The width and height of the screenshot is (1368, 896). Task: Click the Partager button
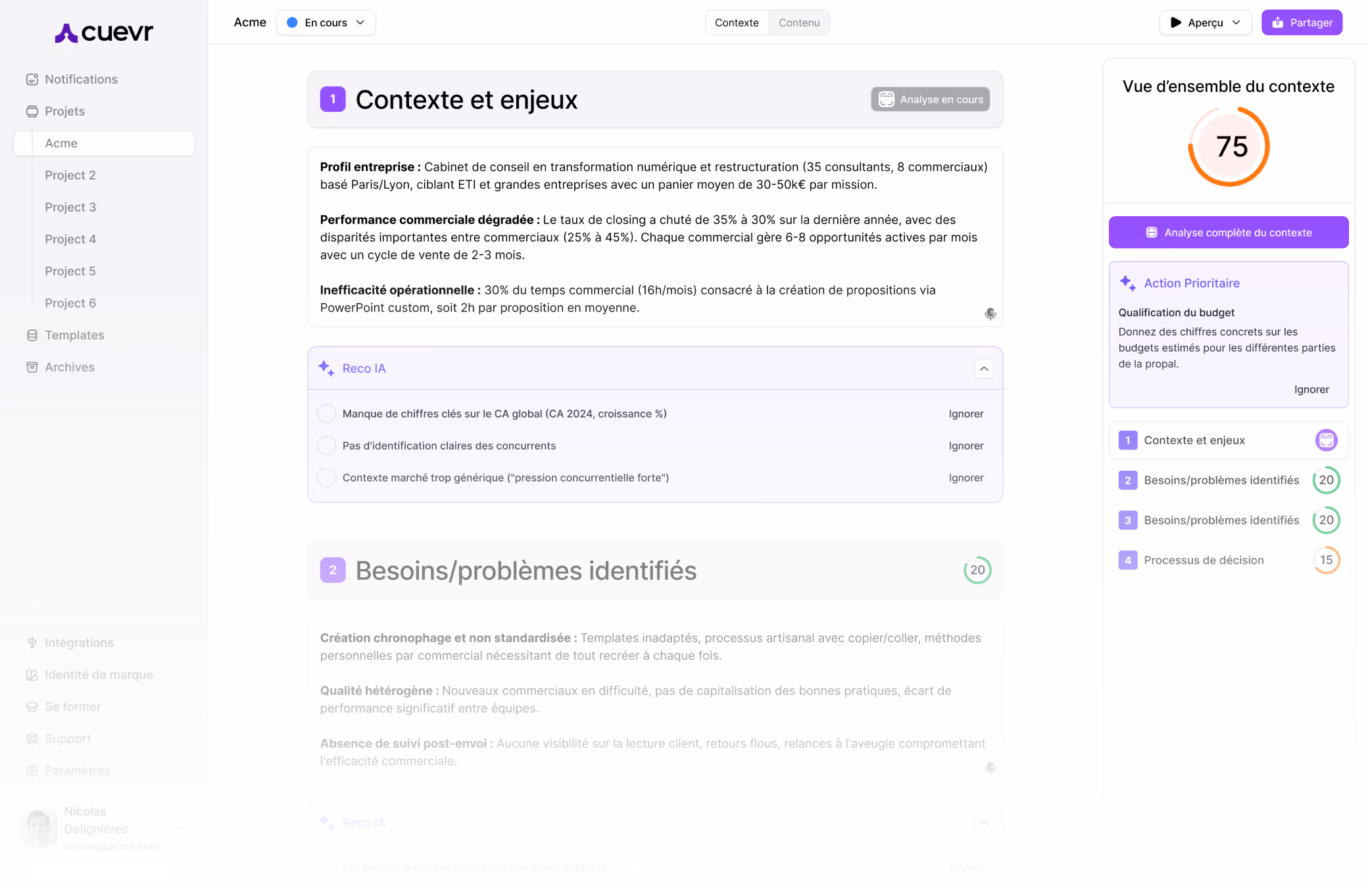click(x=1301, y=22)
